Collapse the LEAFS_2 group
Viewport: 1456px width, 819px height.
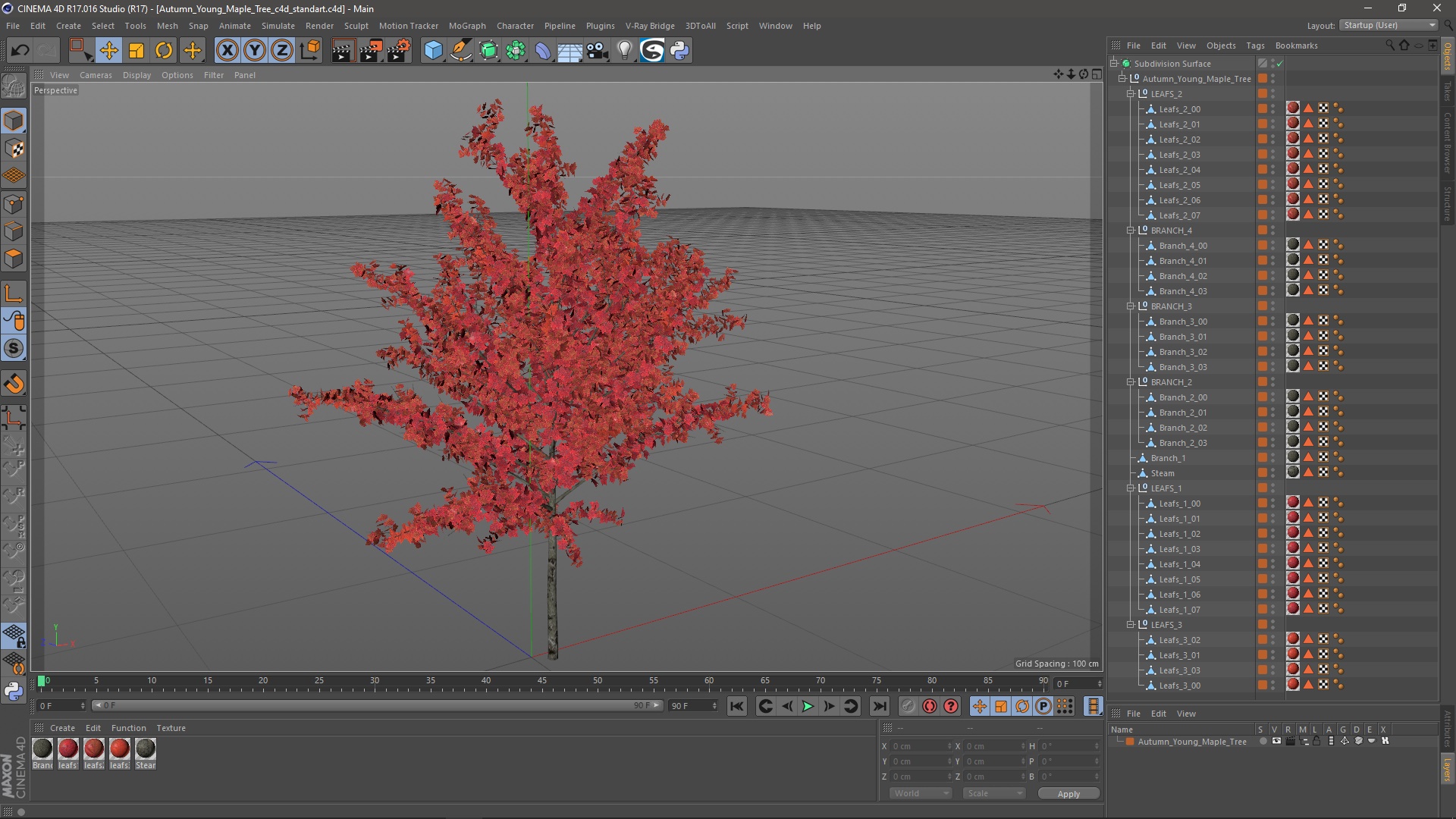coord(1131,93)
